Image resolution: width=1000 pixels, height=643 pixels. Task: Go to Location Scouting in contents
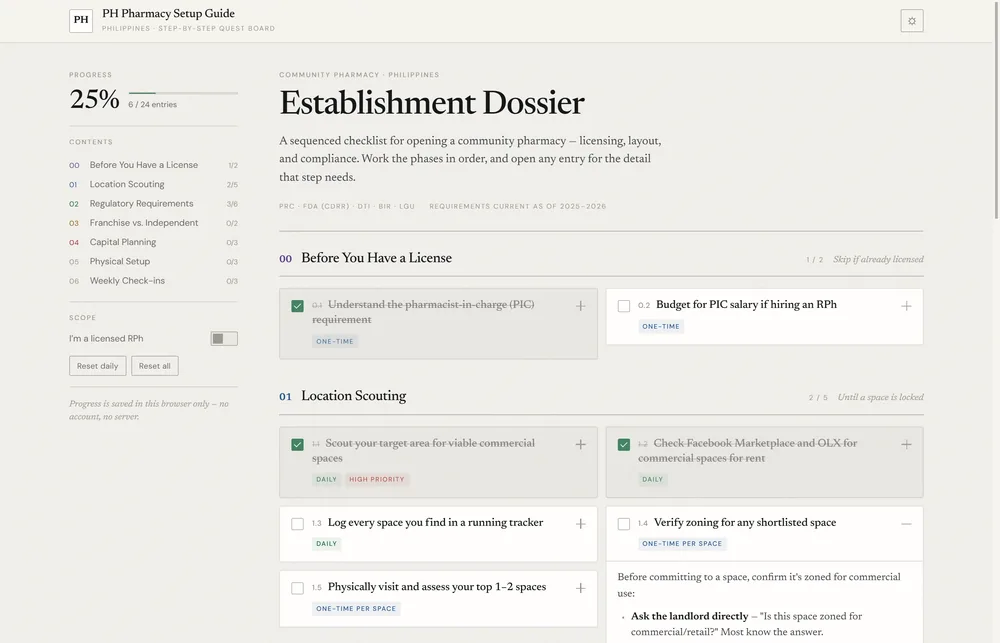153,184
